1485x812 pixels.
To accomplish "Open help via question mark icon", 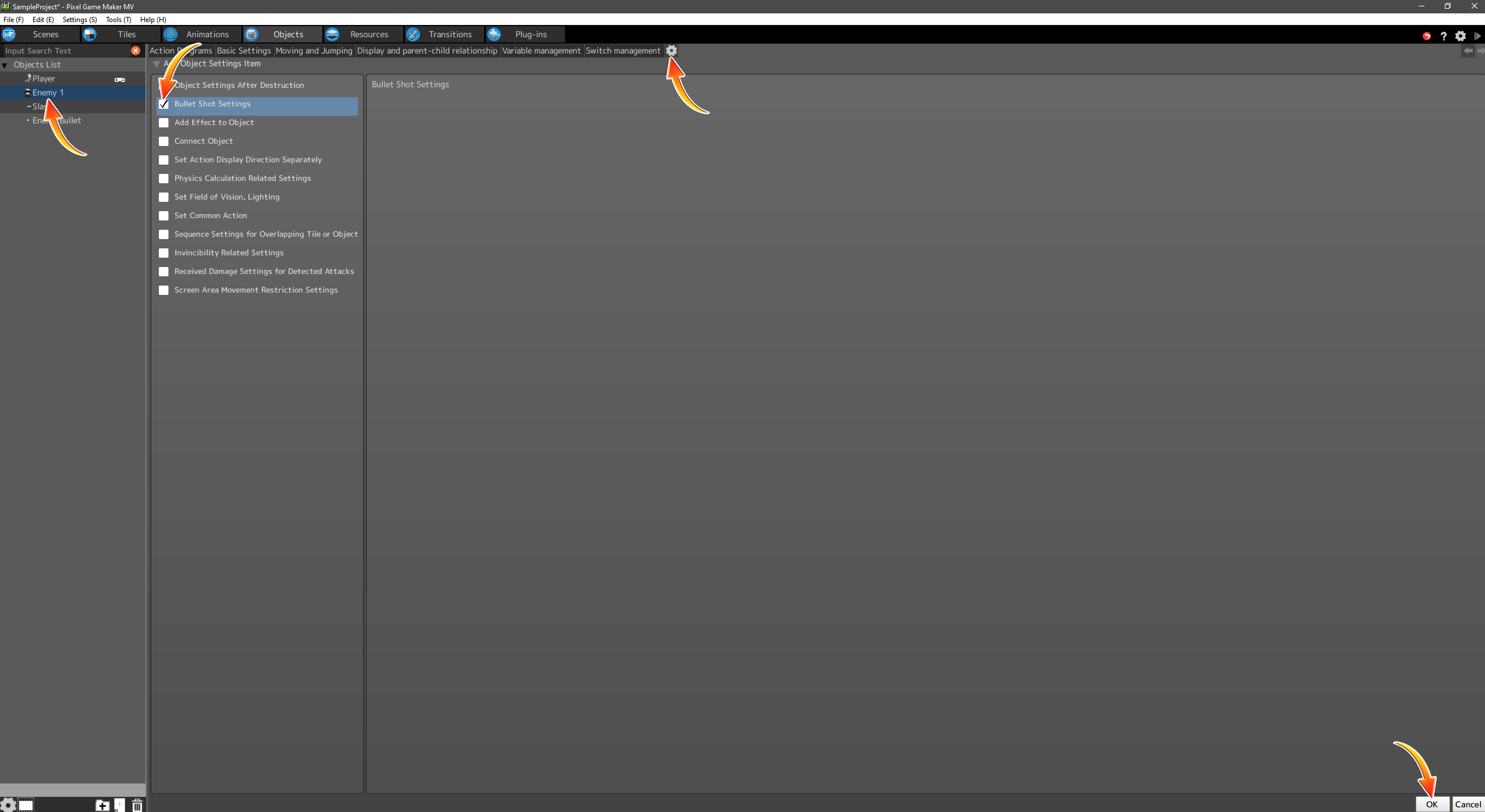I will [1443, 36].
